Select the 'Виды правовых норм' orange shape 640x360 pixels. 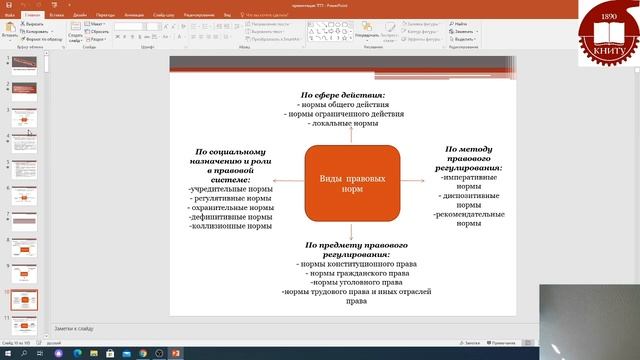(x=352, y=183)
